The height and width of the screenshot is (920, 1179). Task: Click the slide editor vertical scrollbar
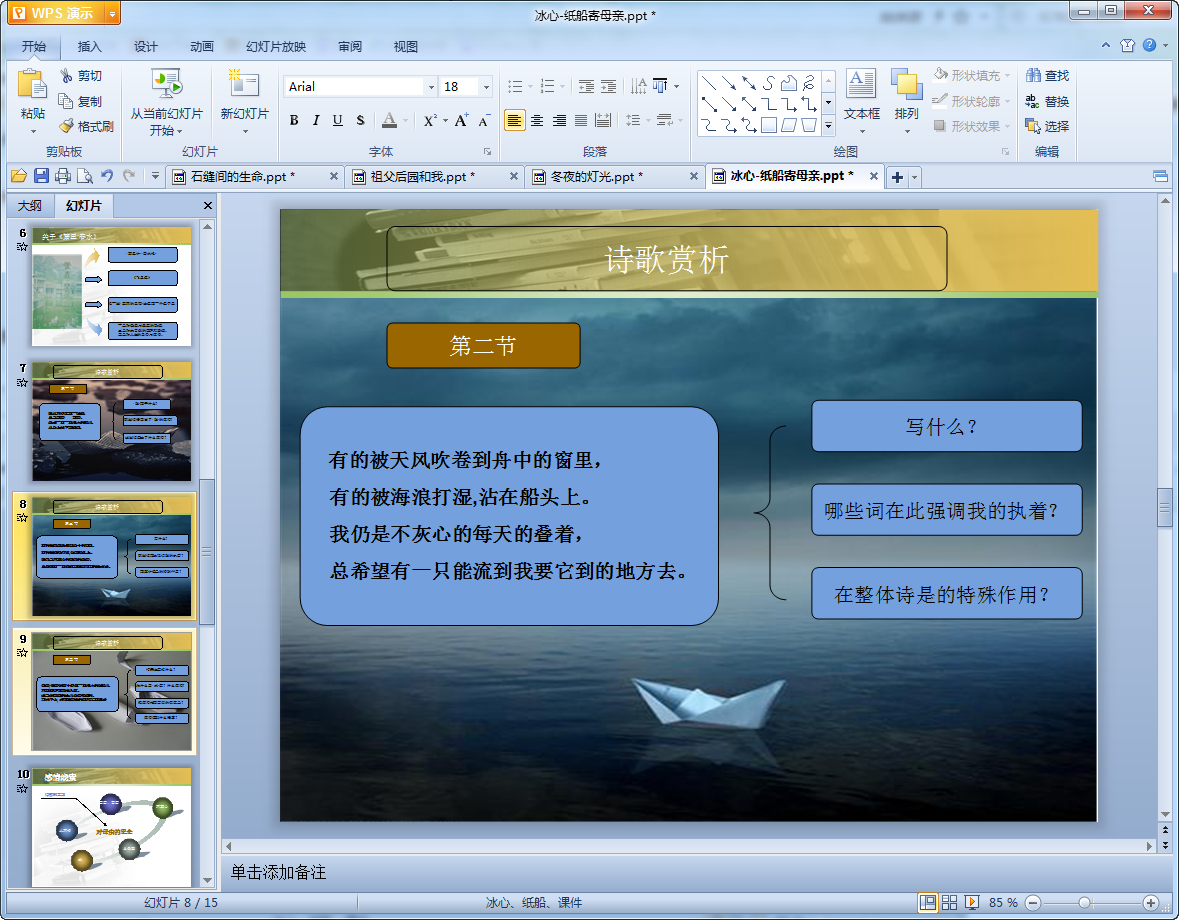coord(1165,507)
